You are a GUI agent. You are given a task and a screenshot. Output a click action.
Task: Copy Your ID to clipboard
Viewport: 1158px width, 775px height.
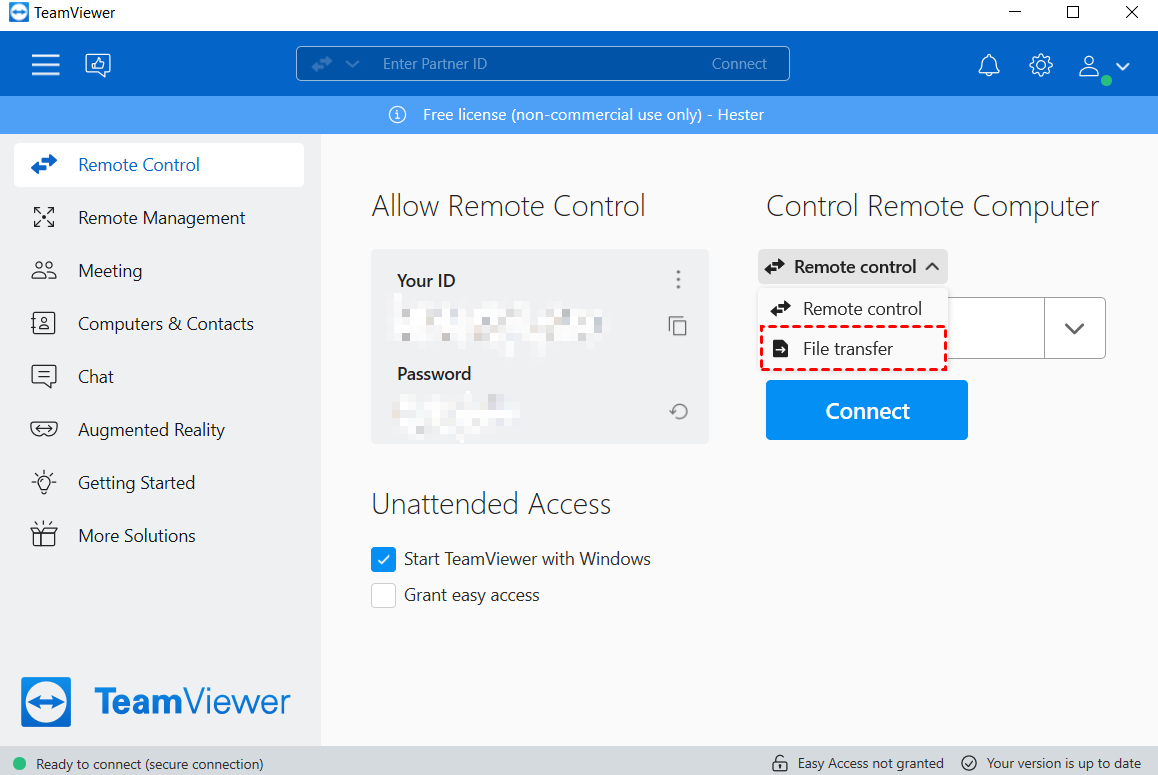click(678, 326)
